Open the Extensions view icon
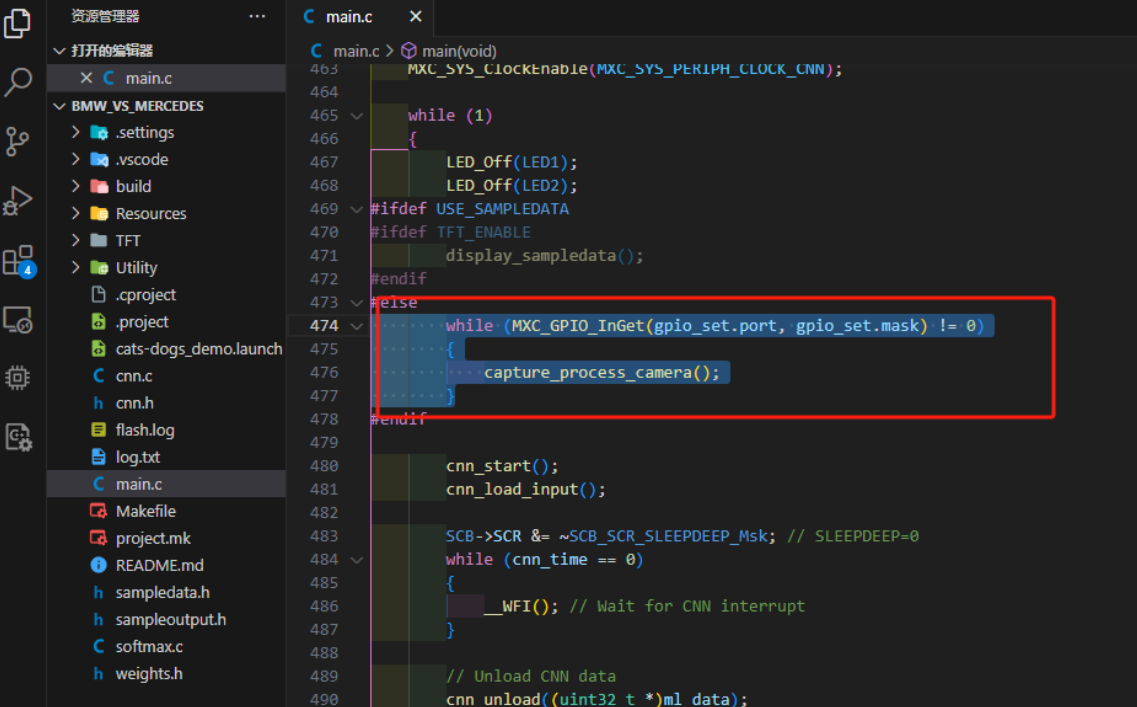Viewport: 1137px width, 707px height. (x=17, y=260)
